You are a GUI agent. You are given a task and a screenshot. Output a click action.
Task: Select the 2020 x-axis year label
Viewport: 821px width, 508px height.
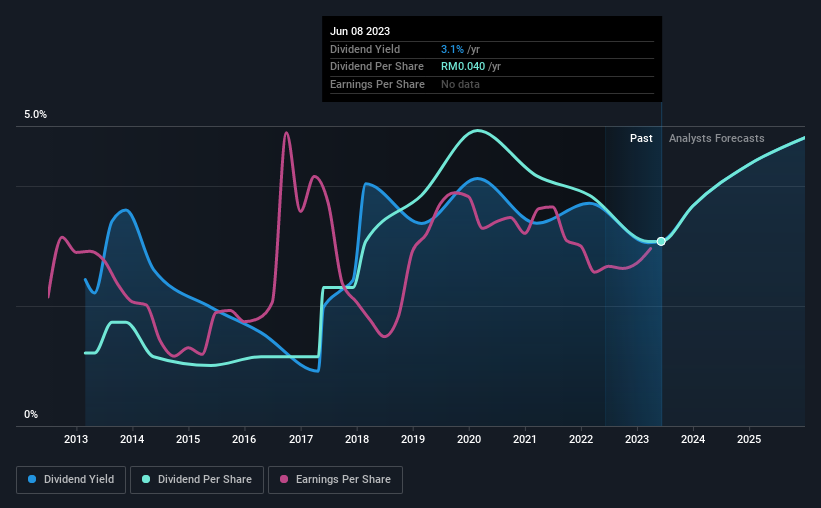[469, 439]
